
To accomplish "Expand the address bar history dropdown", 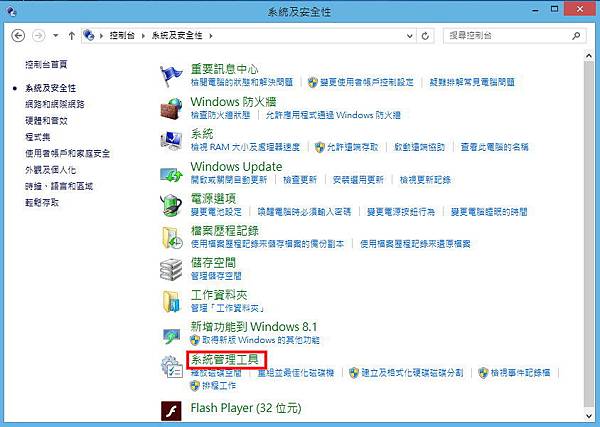I will (409, 36).
